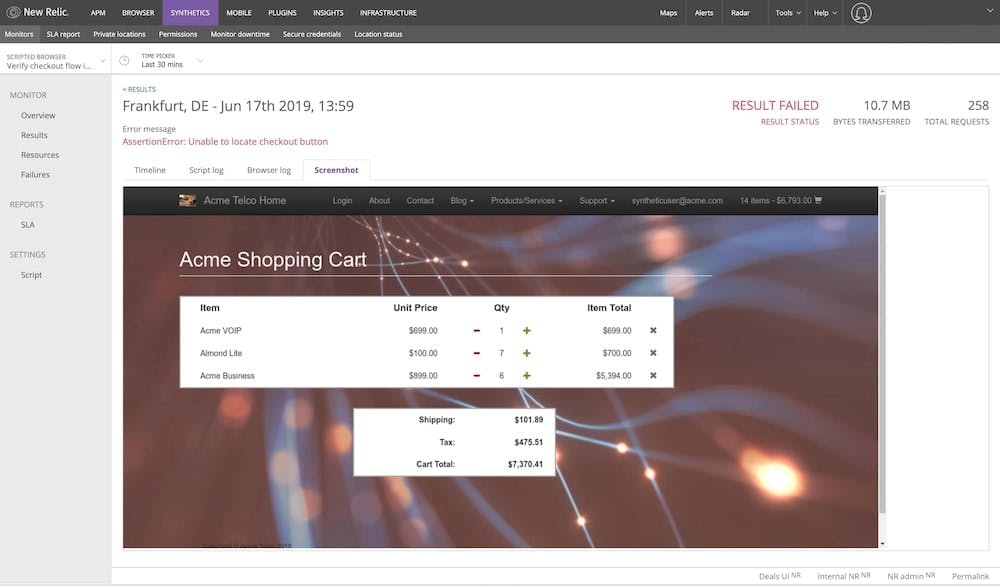Decrease quantity of Acme Business
This screenshot has height=586, width=1000.
pyautogui.click(x=476, y=376)
